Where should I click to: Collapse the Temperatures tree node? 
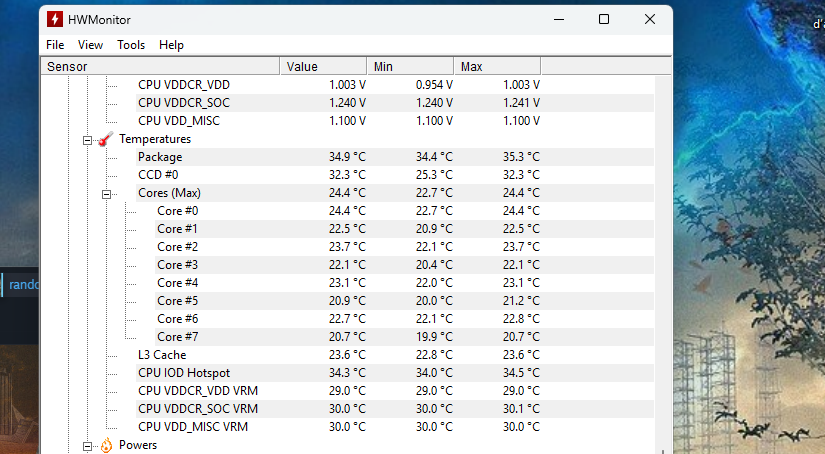click(87, 140)
